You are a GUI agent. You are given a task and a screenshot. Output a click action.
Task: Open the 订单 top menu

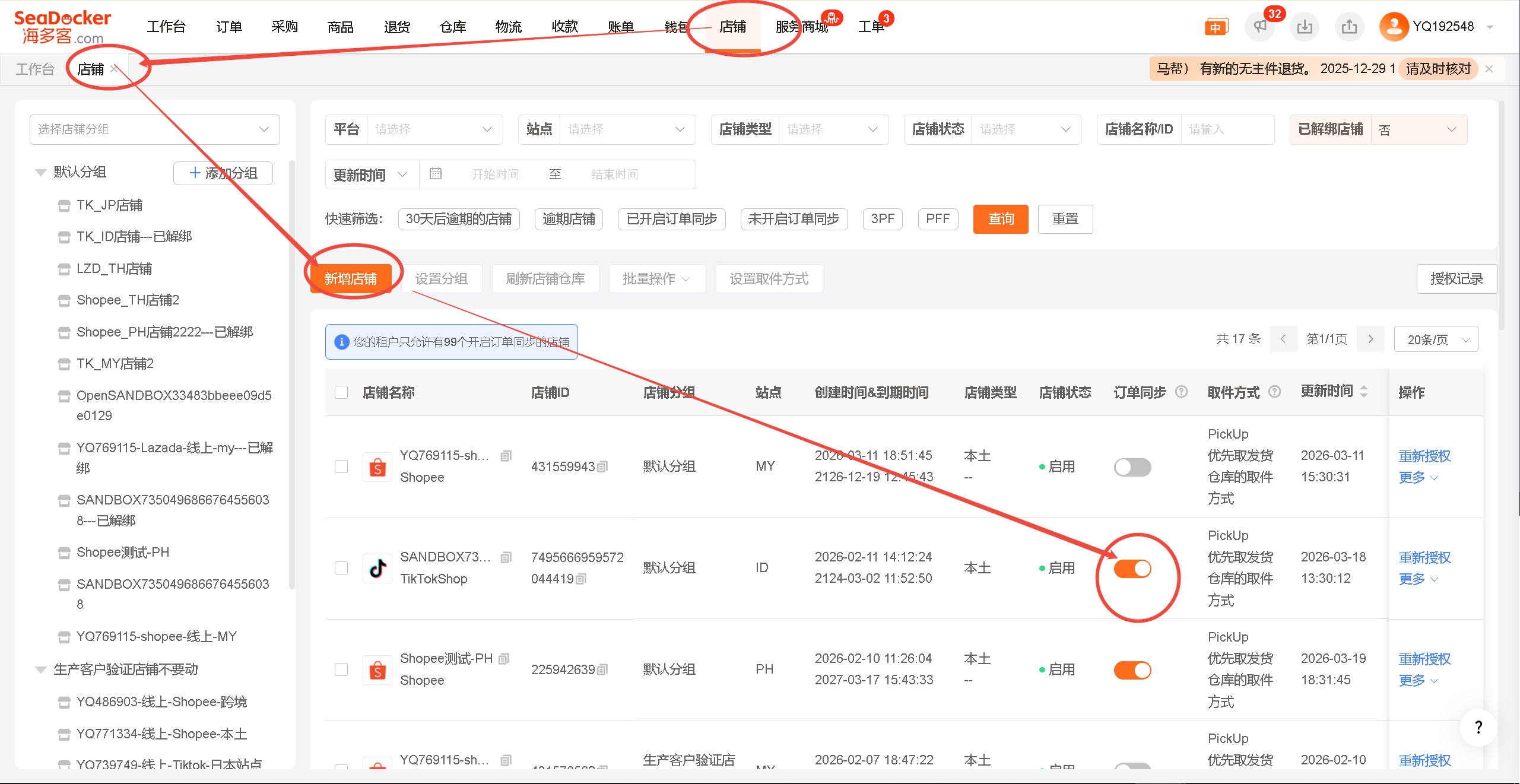click(229, 27)
